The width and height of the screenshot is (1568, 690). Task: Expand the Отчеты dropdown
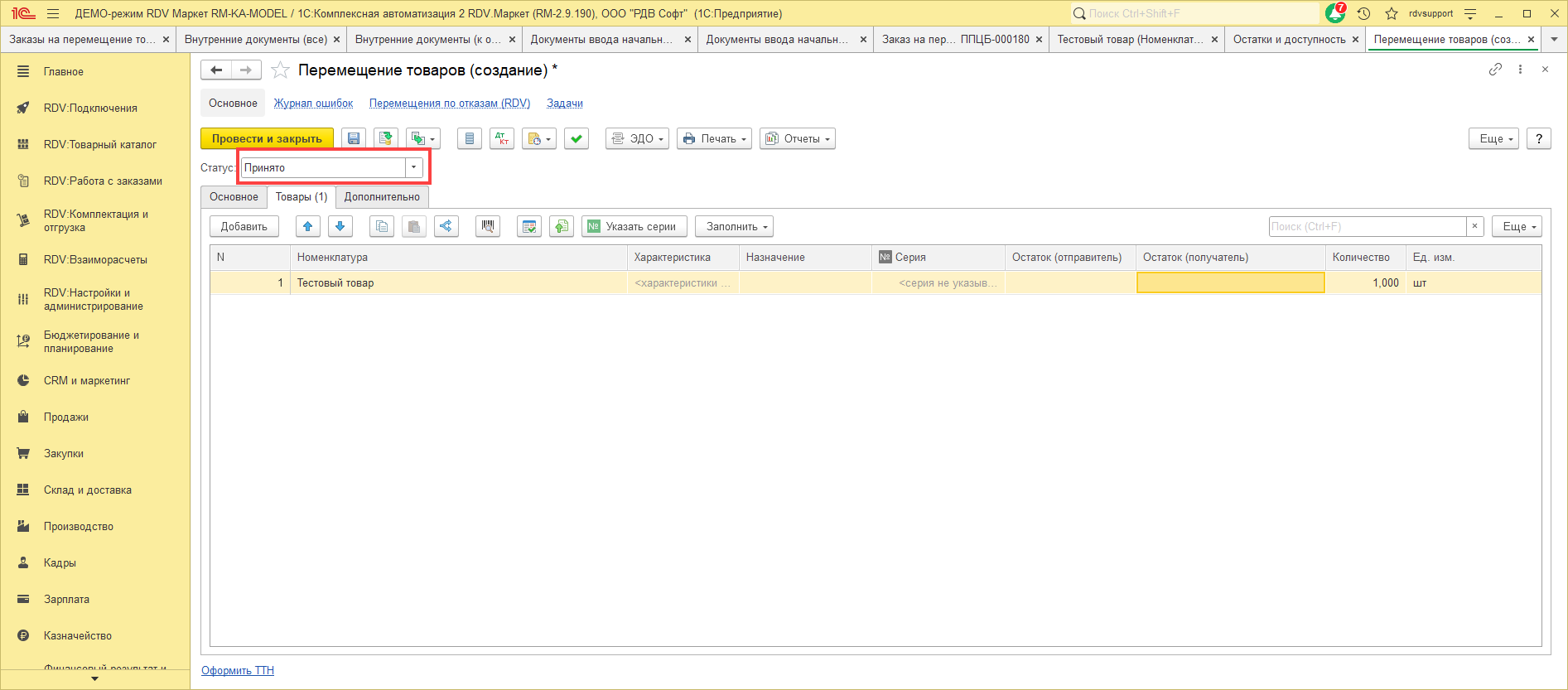pos(798,138)
